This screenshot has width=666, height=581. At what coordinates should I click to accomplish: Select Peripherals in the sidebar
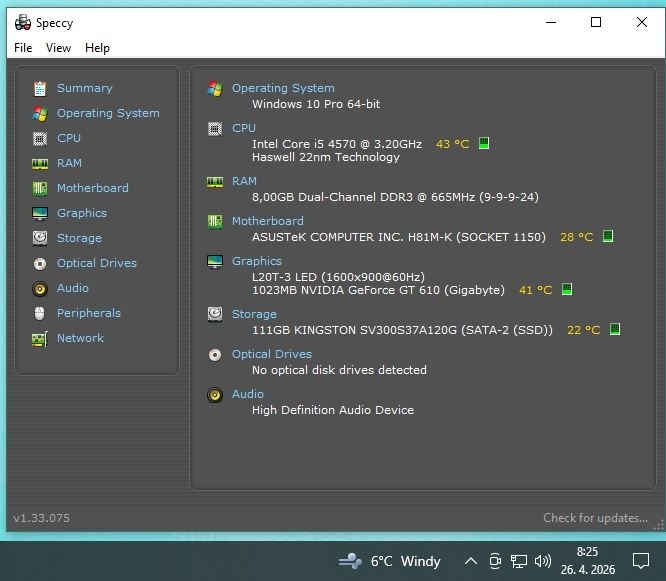pos(89,313)
